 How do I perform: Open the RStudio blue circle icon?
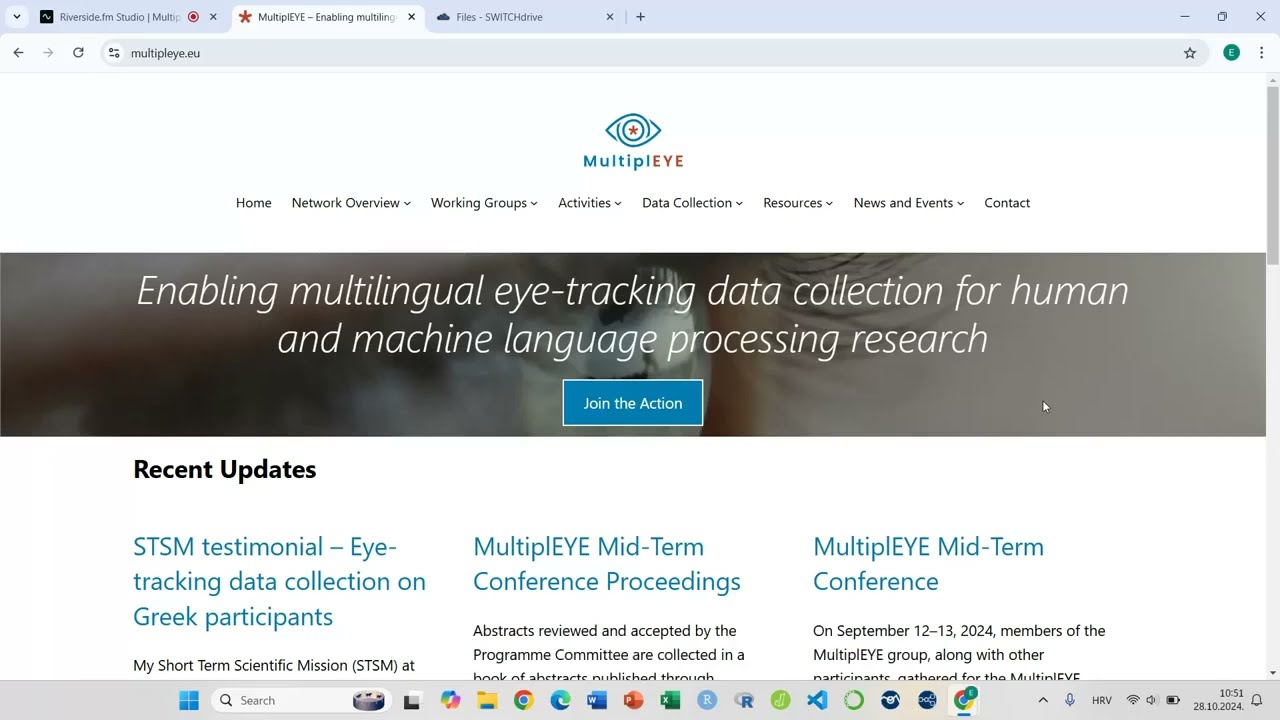707,700
